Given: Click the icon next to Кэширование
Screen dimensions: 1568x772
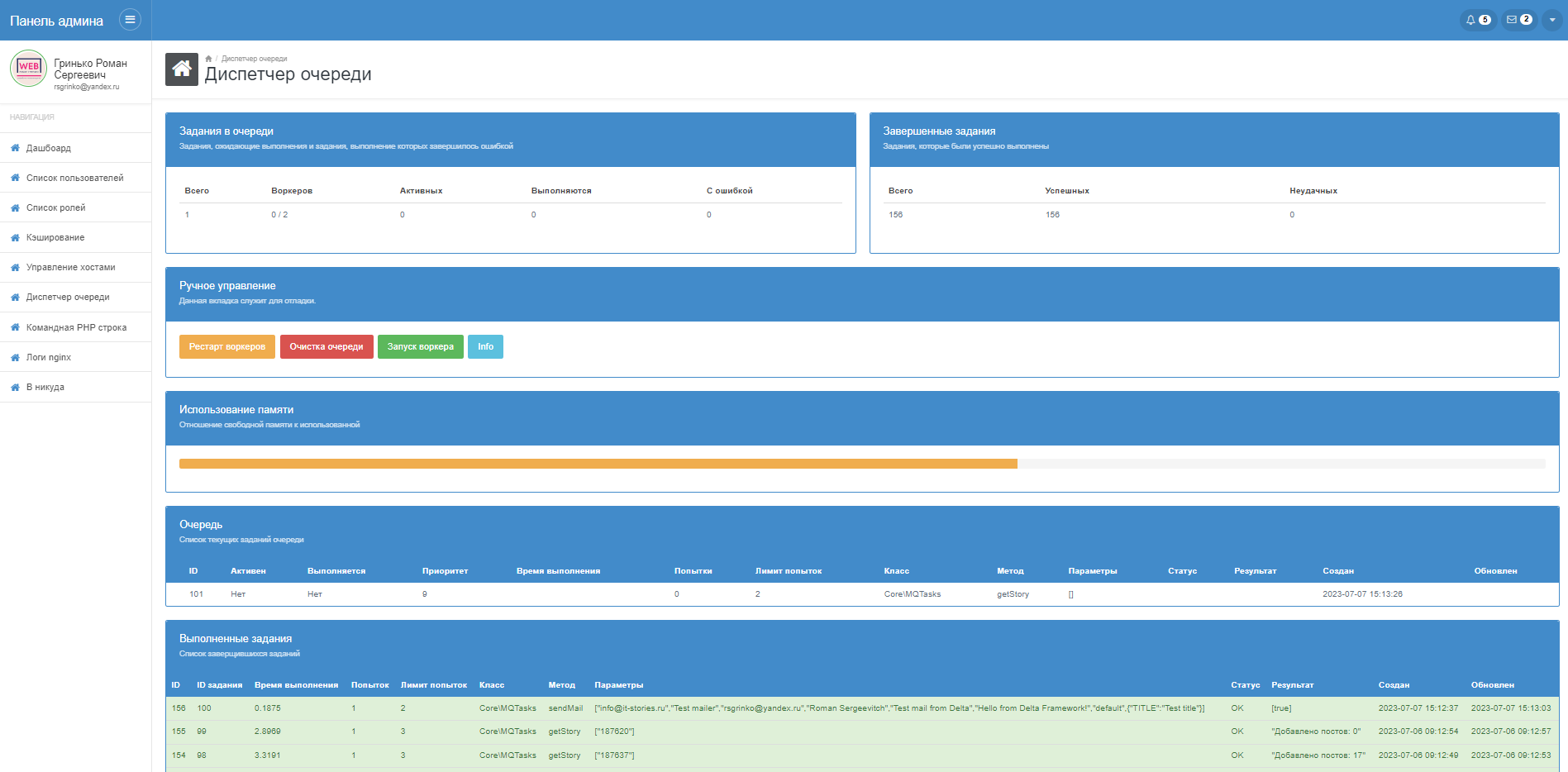Looking at the screenshot, I should (x=15, y=238).
